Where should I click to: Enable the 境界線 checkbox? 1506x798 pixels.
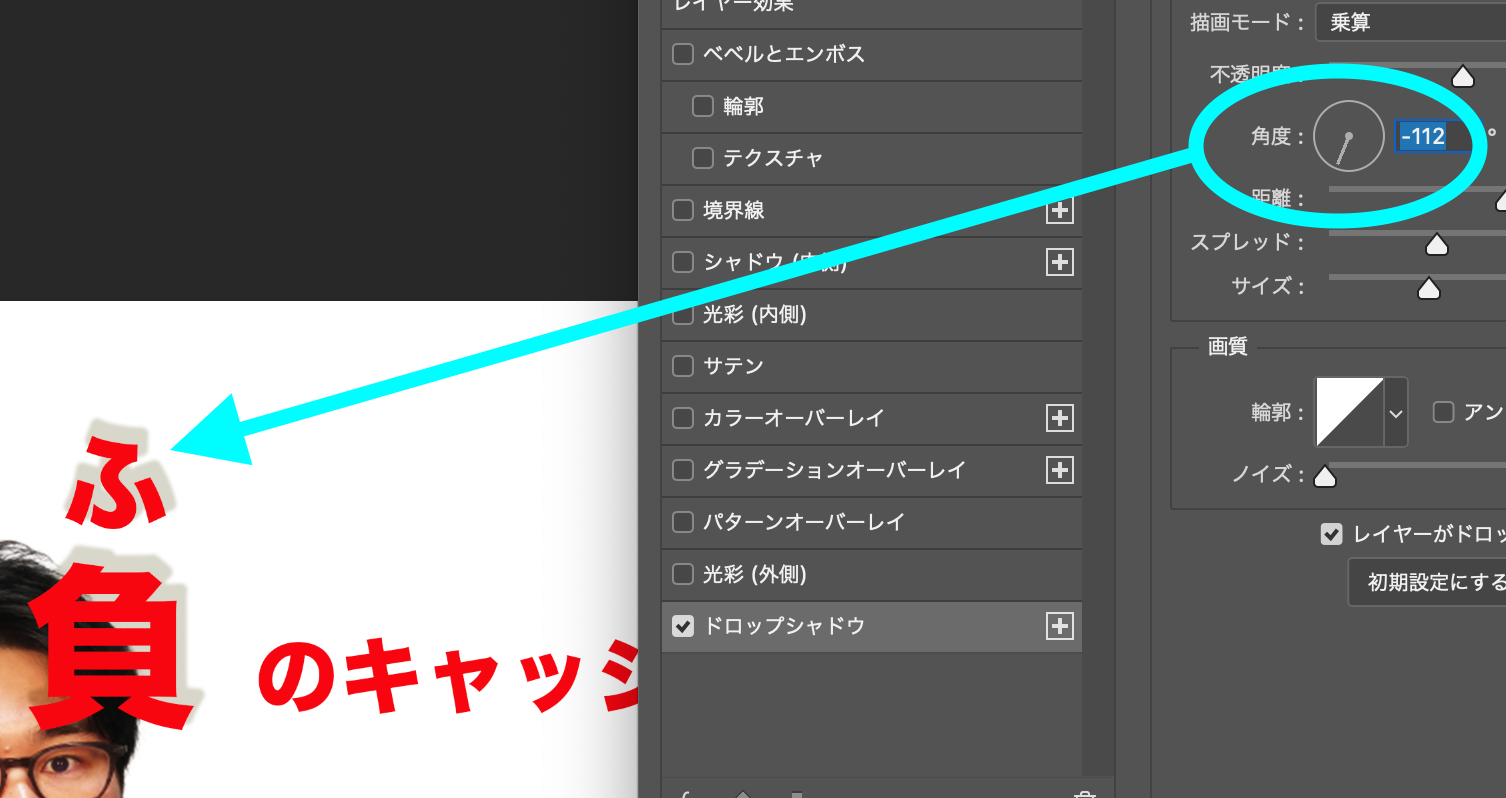coord(683,210)
